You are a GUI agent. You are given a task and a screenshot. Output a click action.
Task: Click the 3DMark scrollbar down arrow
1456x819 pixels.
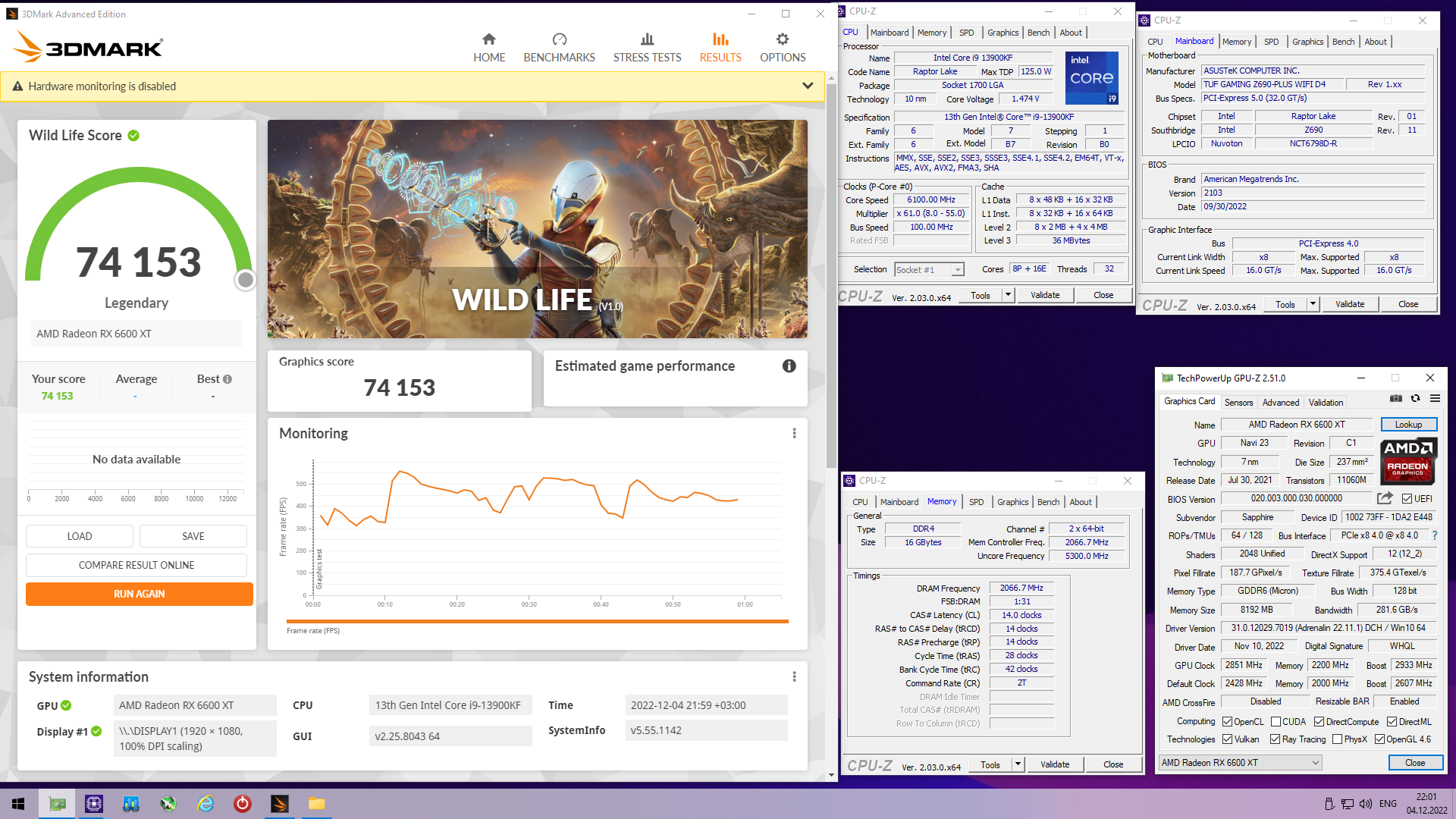pyautogui.click(x=831, y=775)
